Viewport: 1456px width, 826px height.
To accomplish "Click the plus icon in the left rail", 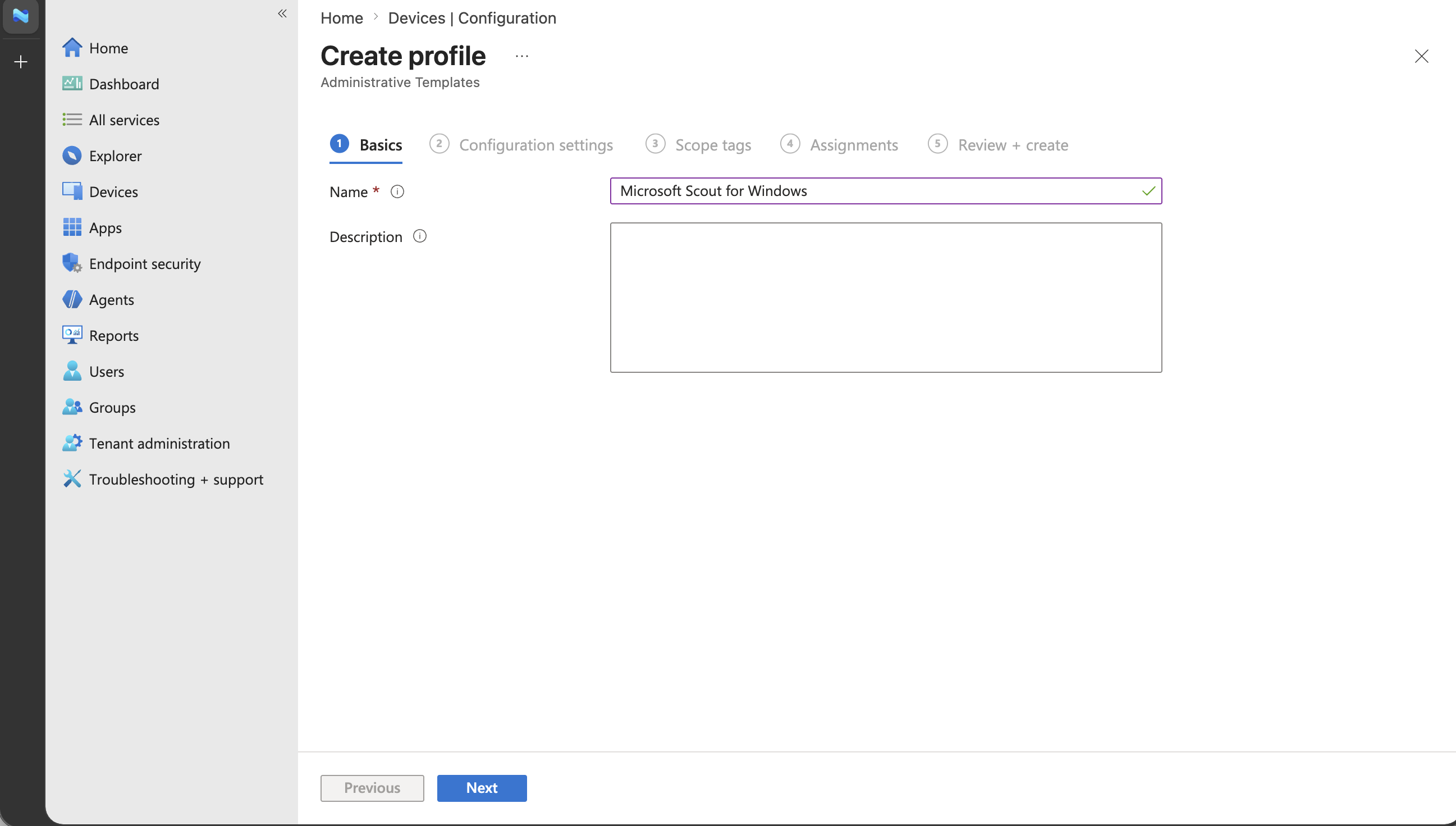I will (x=21, y=62).
